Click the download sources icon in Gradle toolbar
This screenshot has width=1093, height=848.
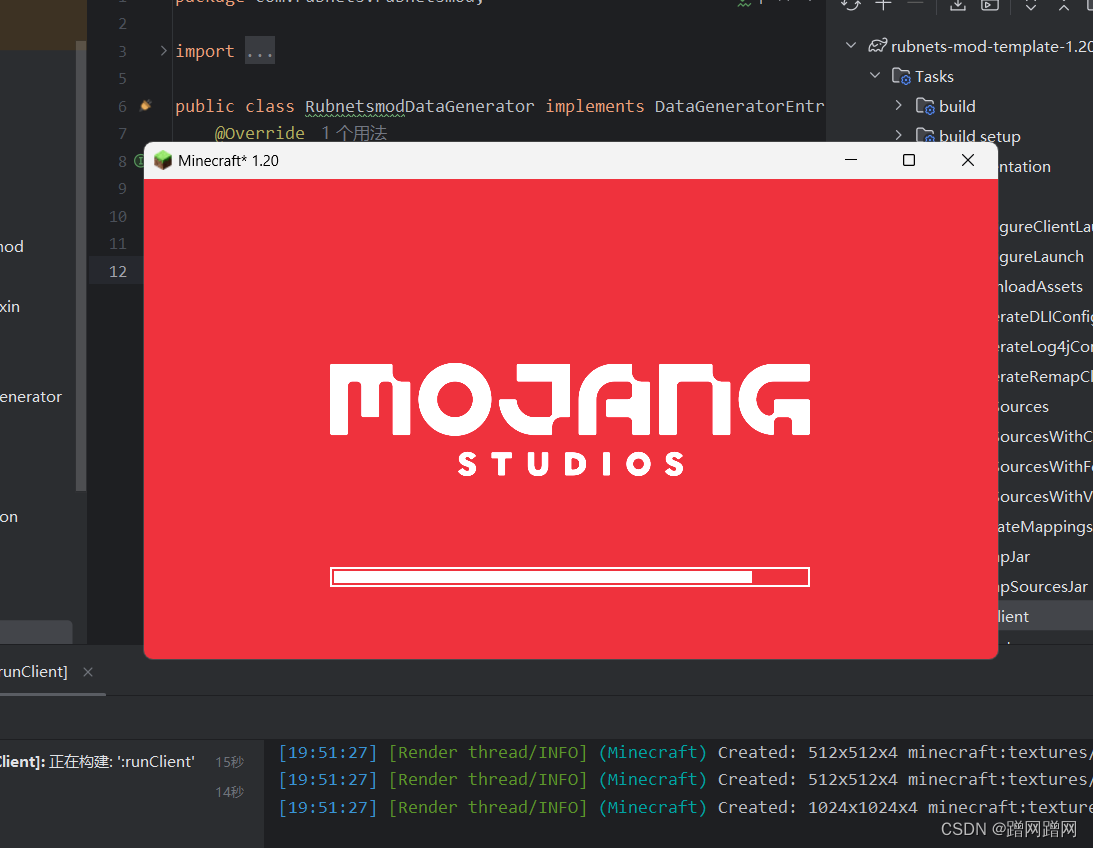click(958, 5)
